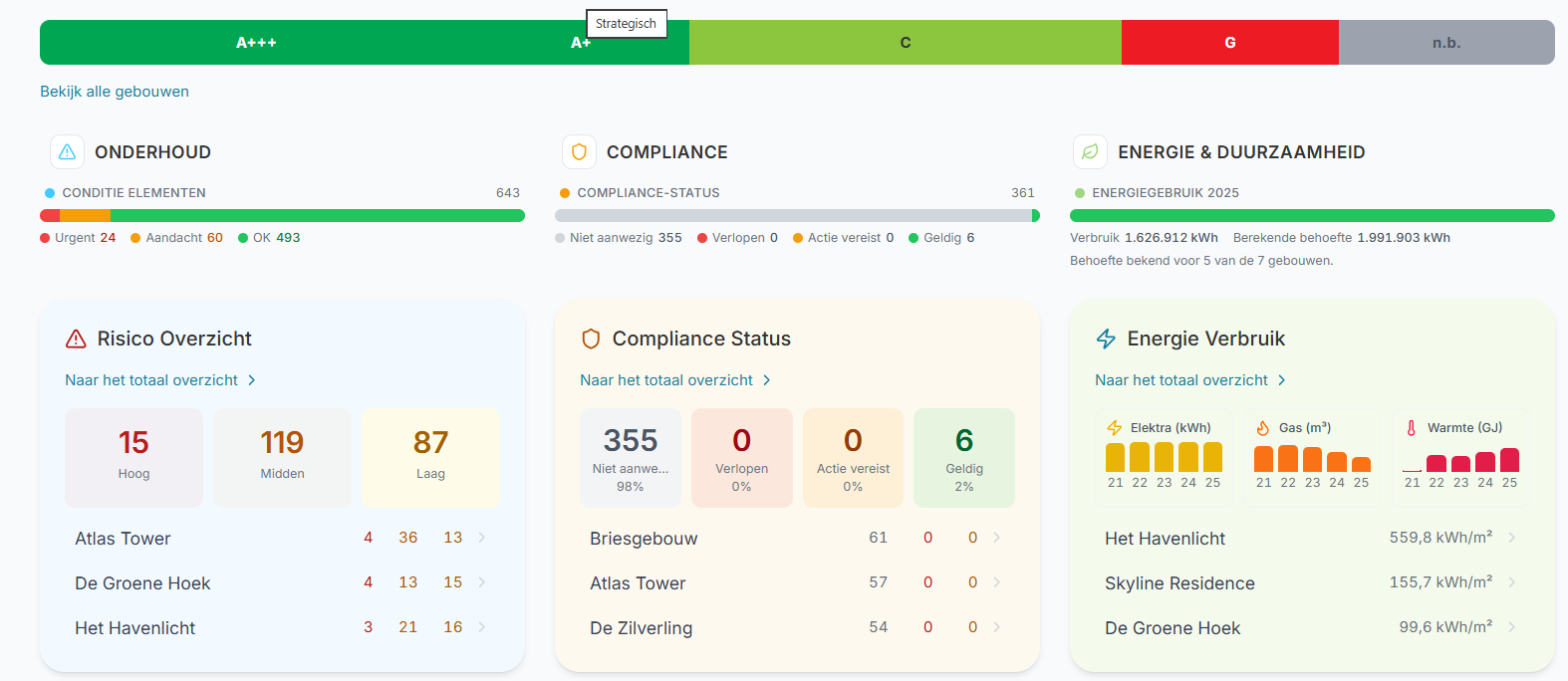The width and height of the screenshot is (1568, 681).
Task: Open the De Groene Hoek energy row chevron
Action: coord(1512,627)
